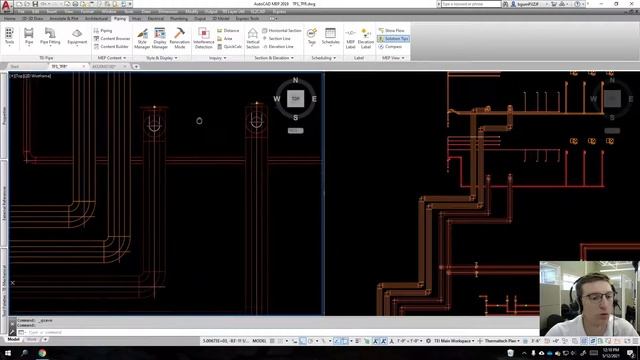Open the Thermaltech Plan display configuration dropdown
The image size is (640, 360).
point(502,340)
